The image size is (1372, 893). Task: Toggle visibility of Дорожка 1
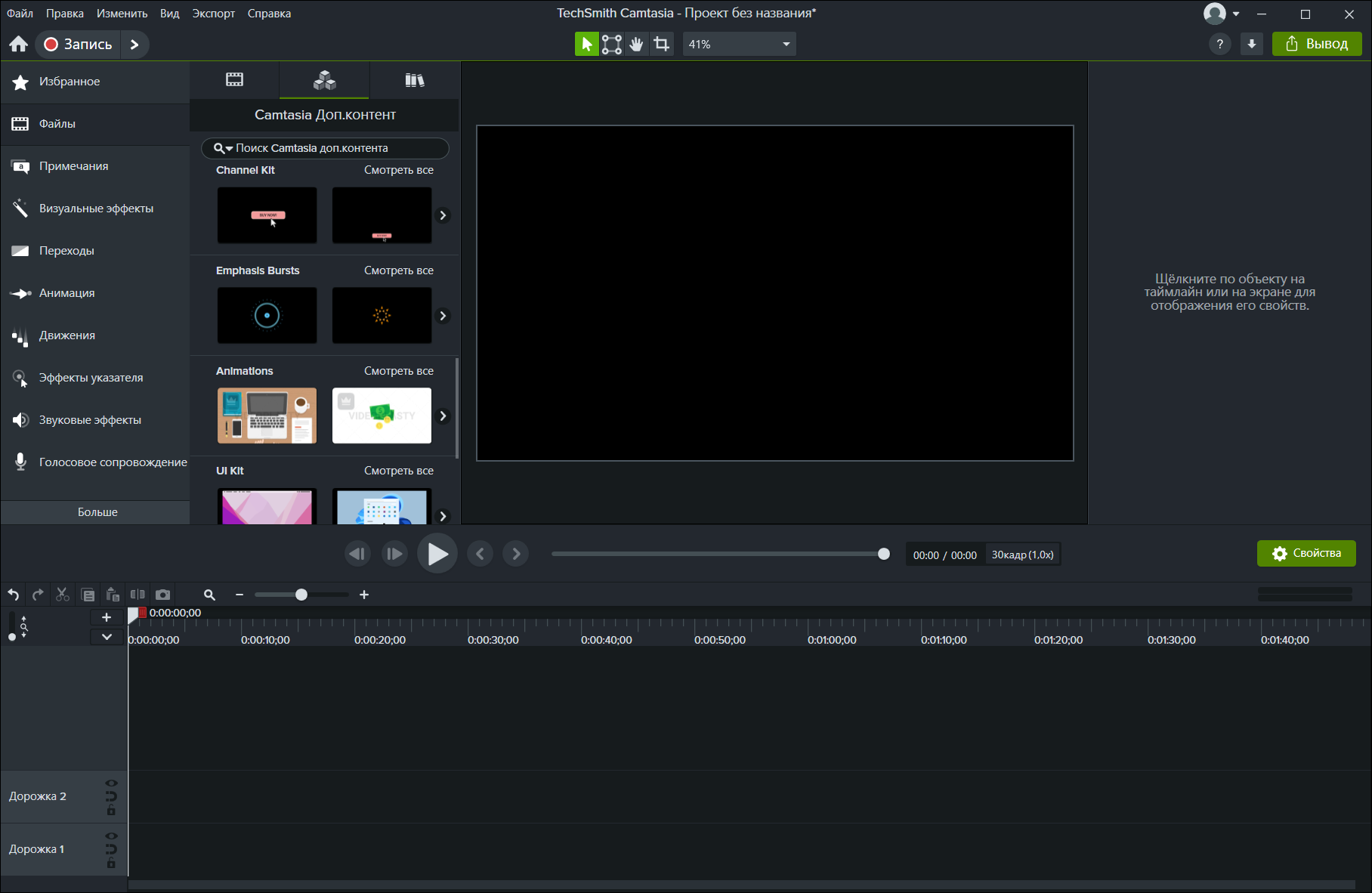[x=111, y=836]
